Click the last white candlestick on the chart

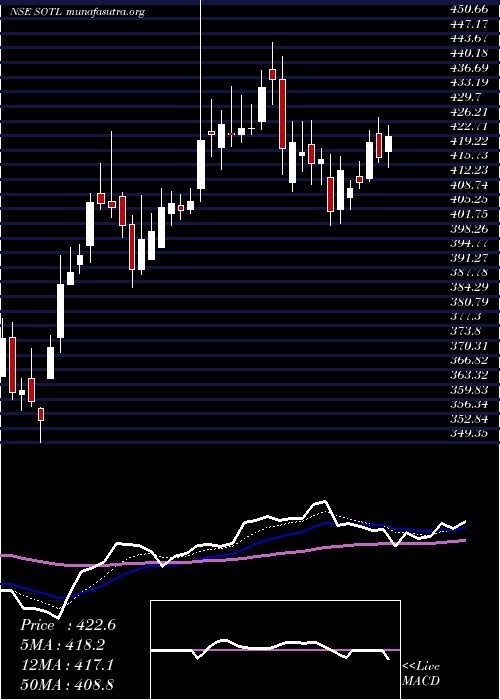(388, 144)
